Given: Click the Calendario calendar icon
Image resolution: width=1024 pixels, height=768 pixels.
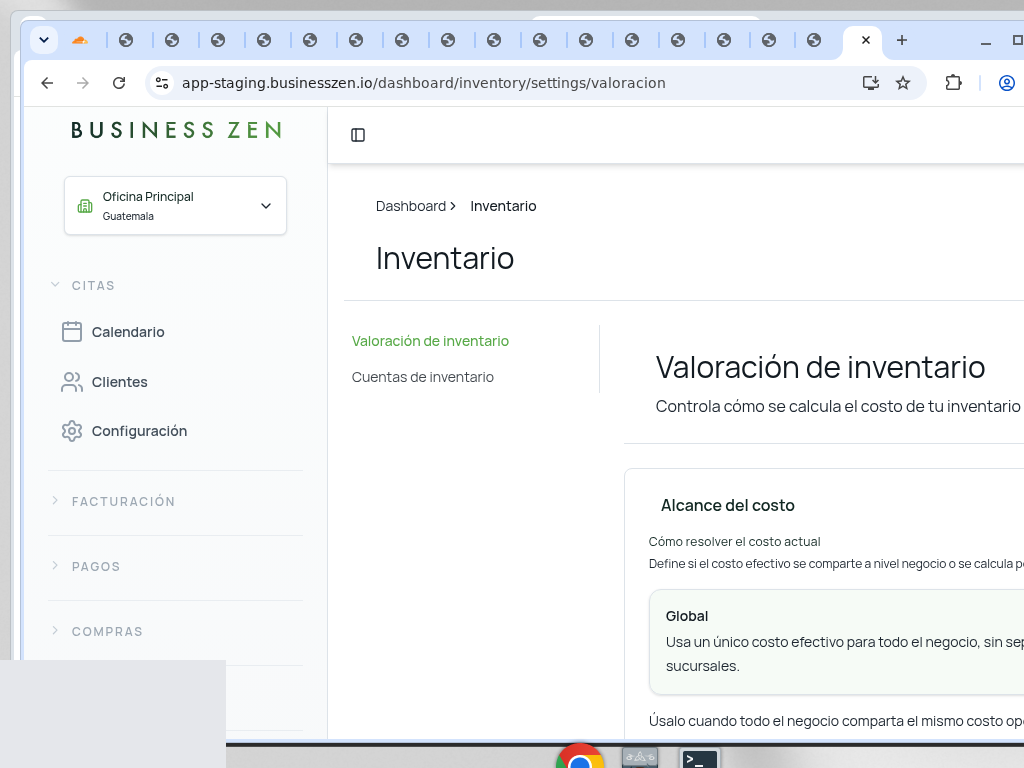Looking at the screenshot, I should 72,332.
